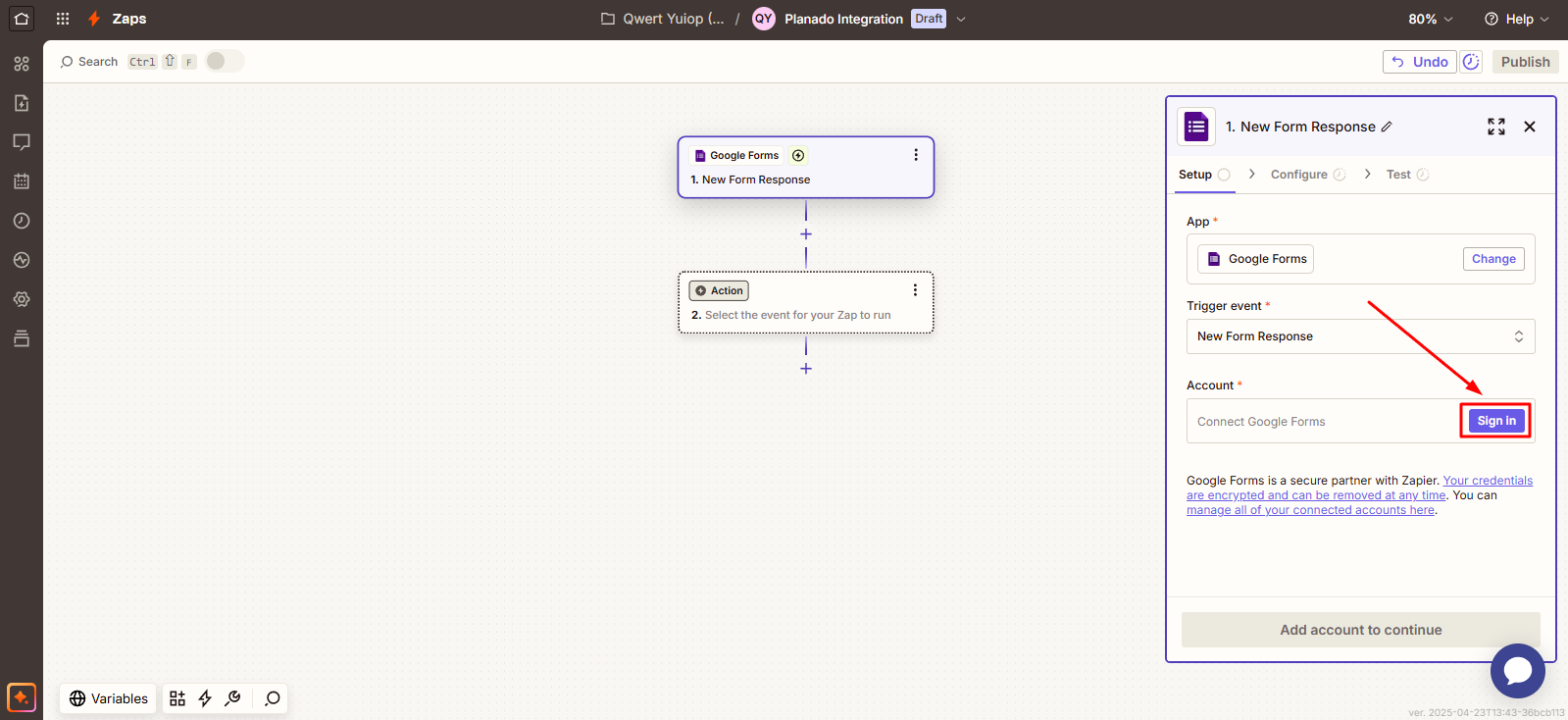This screenshot has height=720, width=1568.
Task: Open the Zap details file icon in sidebar
Action: [x=22, y=103]
